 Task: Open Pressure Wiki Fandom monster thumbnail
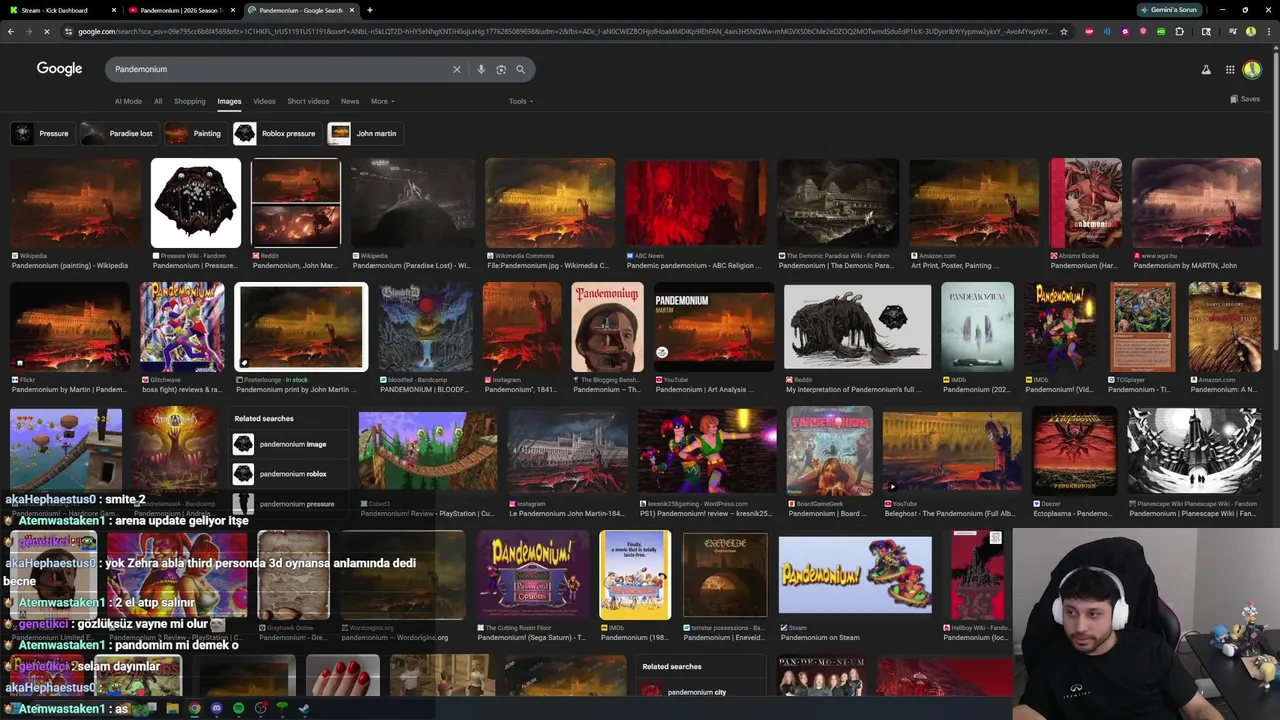(196, 203)
